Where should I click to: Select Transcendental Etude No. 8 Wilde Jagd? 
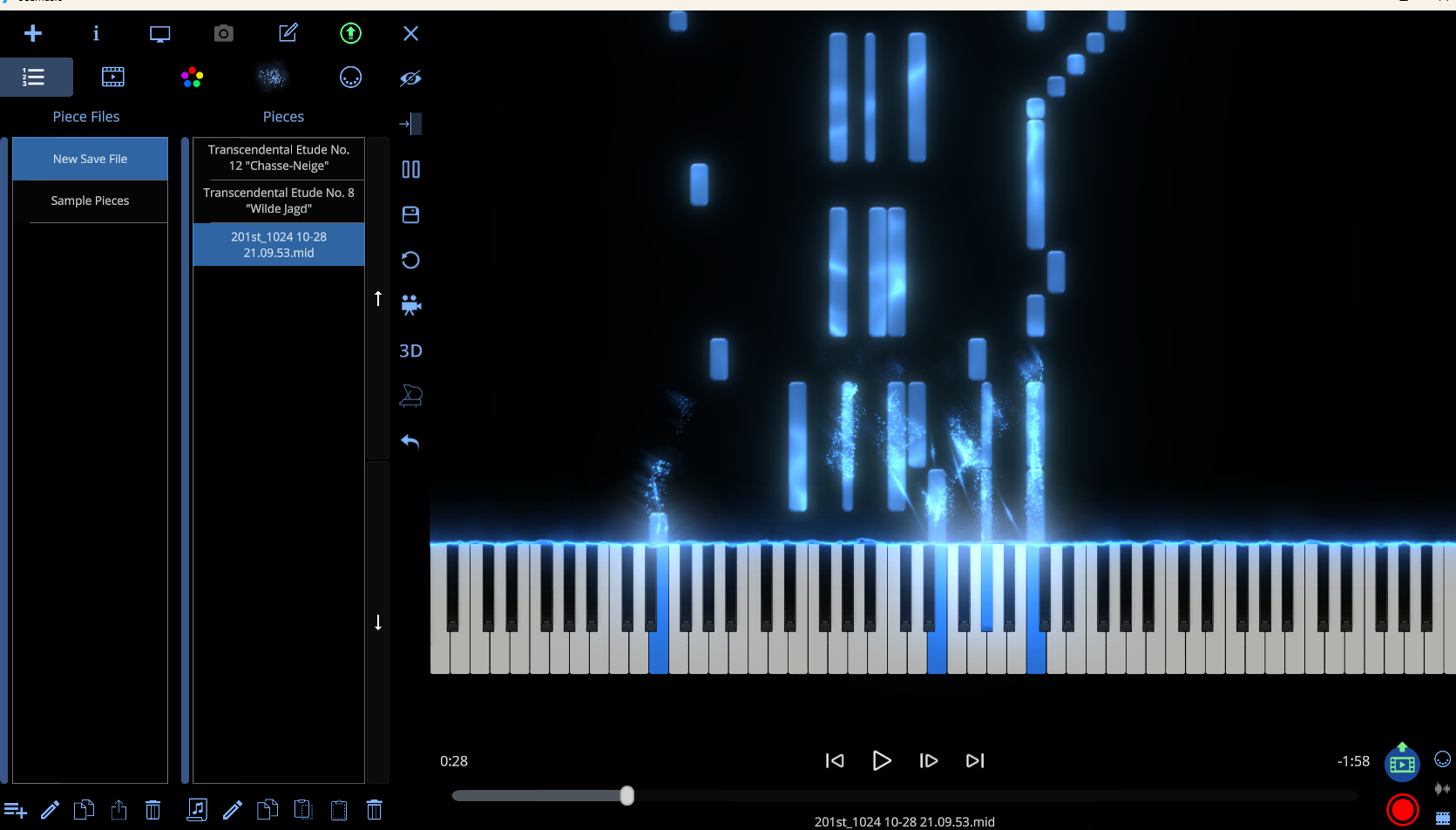click(x=279, y=201)
